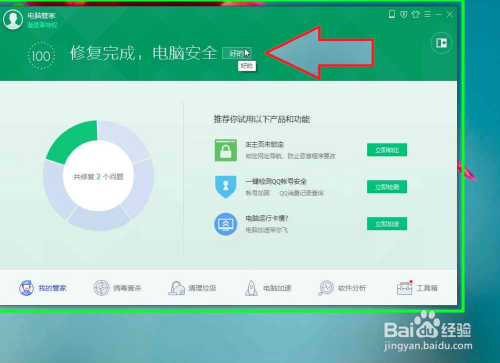Click the 立即加速 button
This screenshot has width=500, height=363.
pos(387,224)
